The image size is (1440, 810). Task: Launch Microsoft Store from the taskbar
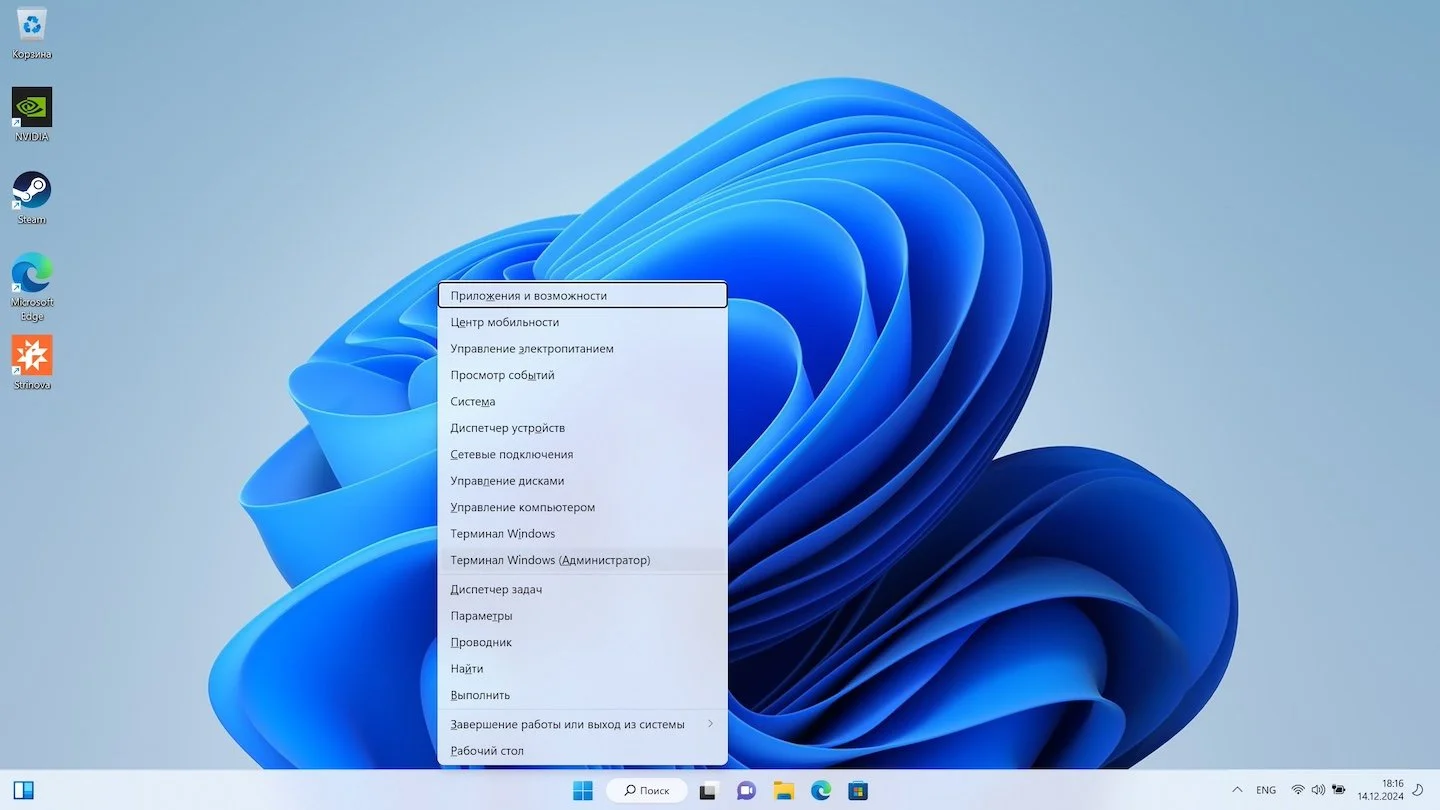(857, 791)
